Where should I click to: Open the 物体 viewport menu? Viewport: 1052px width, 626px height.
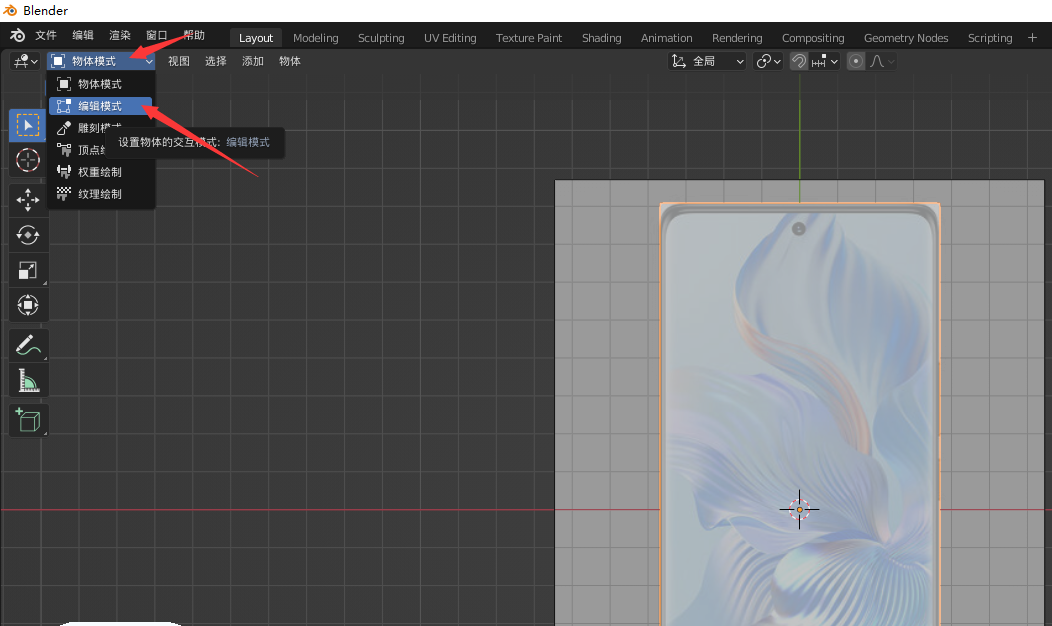[x=289, y=62]
